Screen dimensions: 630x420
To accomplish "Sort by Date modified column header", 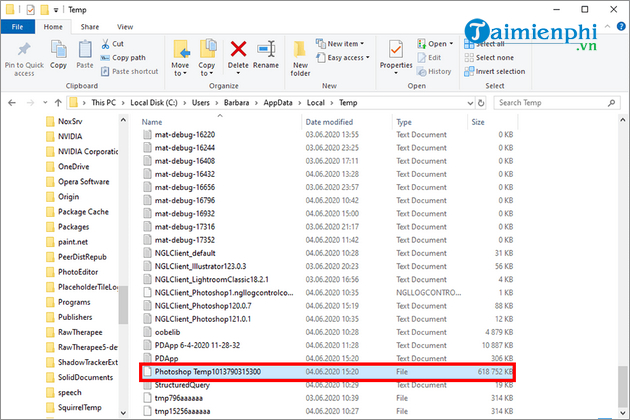I will click(x=329, y=122).
